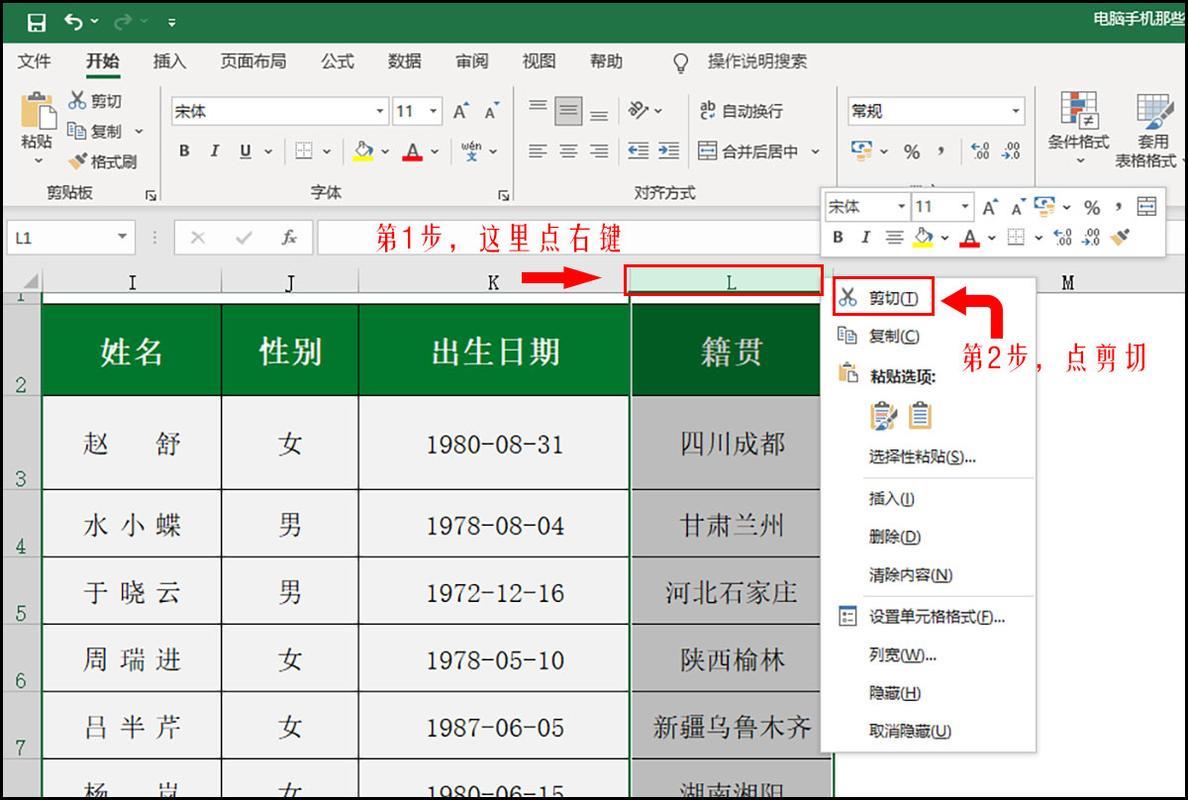Click the phonetic guide wén icon
Viewport: 1188px width, 800px height.
coord(471,151)
